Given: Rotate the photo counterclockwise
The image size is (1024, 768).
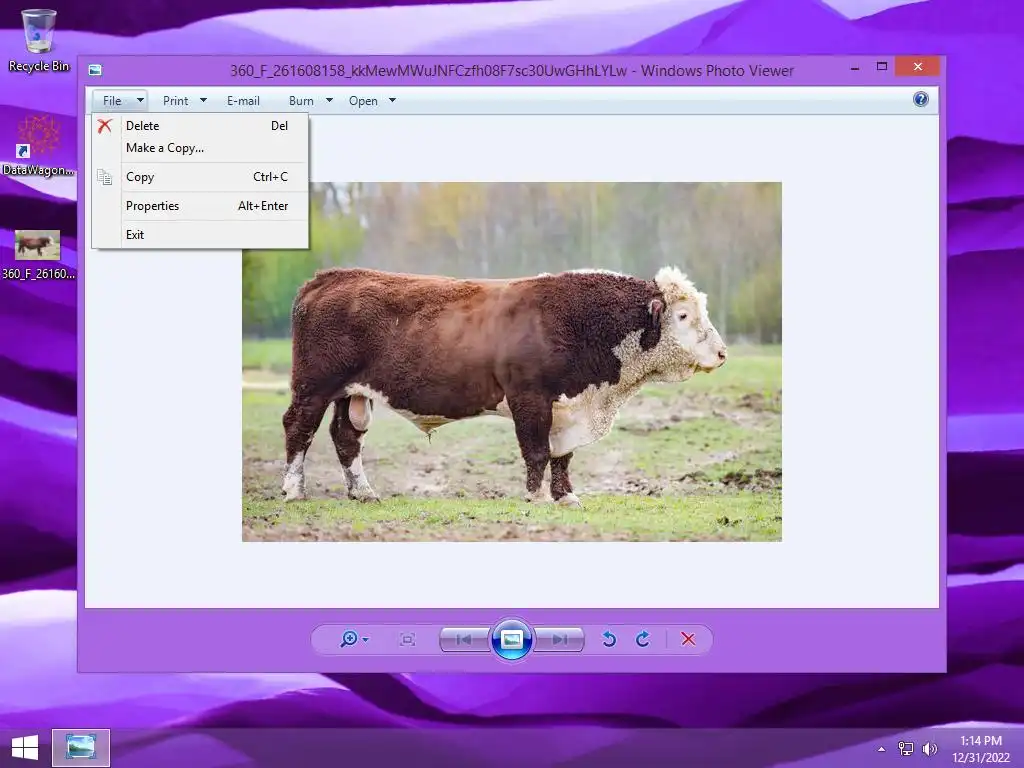Looking at the screenshot, I should (609, 639).
